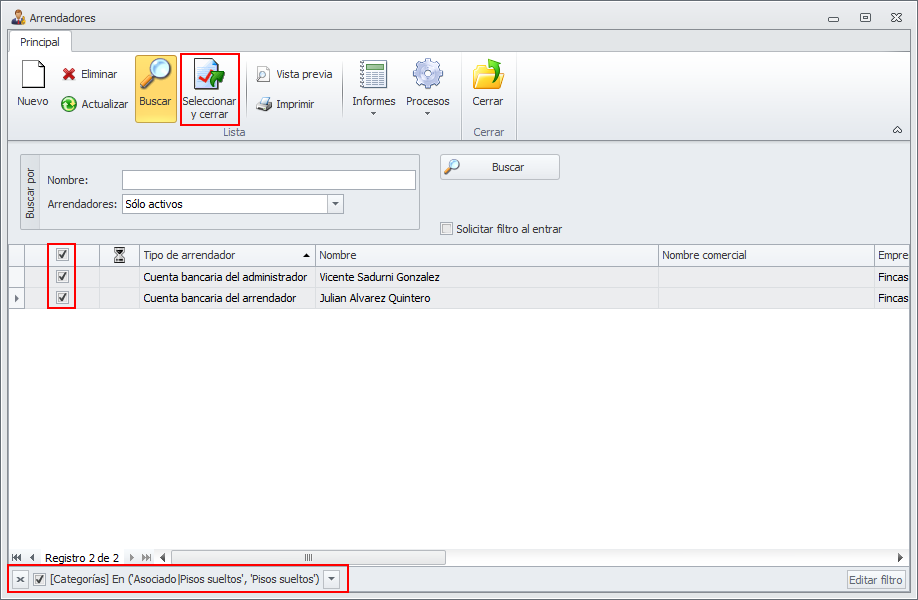This screenshot has height=600, width=918.
Task: Go to the previous record
Action: 32,557
